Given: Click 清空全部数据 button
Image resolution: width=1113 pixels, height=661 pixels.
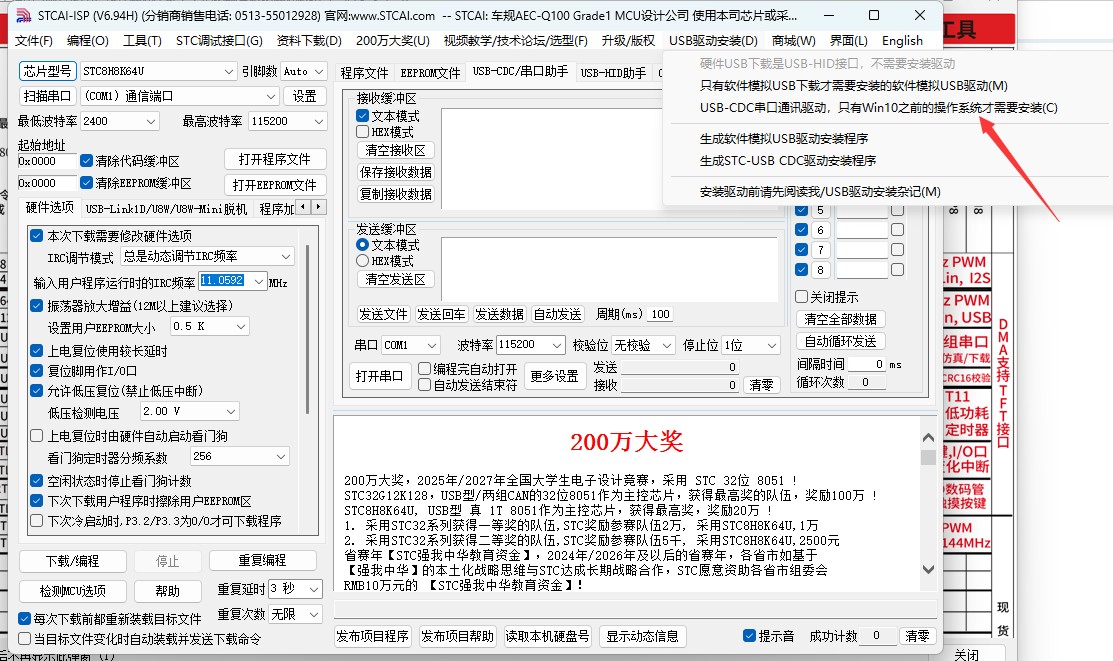Looking at the screenshot, I should (x=840, y=319).
